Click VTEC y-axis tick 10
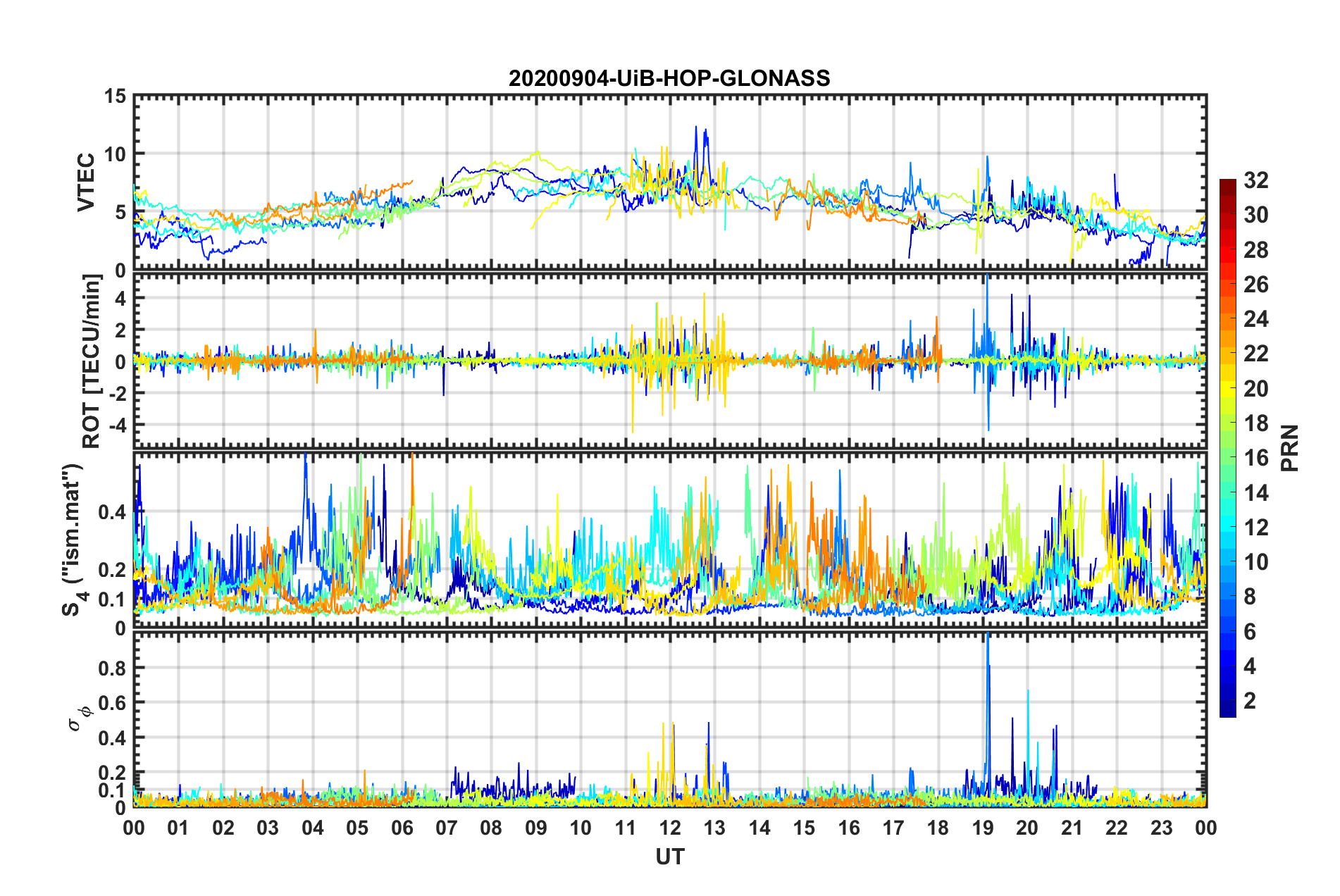The image size is (1340, 896). 115,154
